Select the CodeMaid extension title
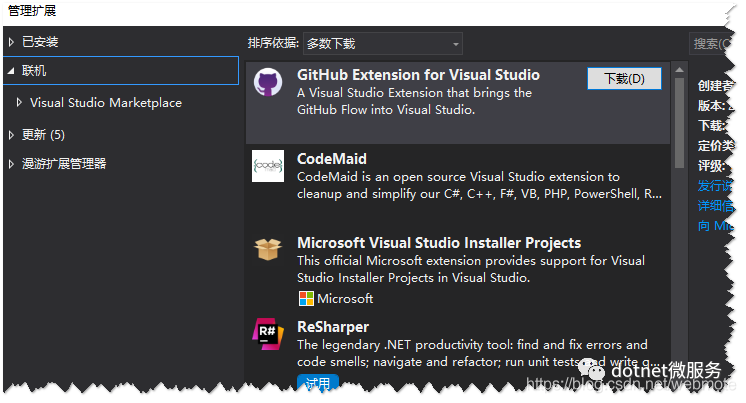This screenshot has height=403, width=746. pyautogui.click(x=332, y=159)
